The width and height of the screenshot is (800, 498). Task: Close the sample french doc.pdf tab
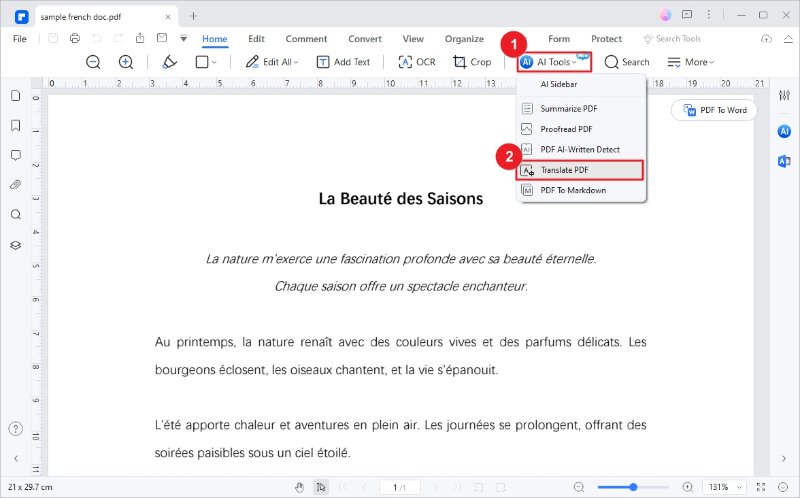(x=168, y=17)
